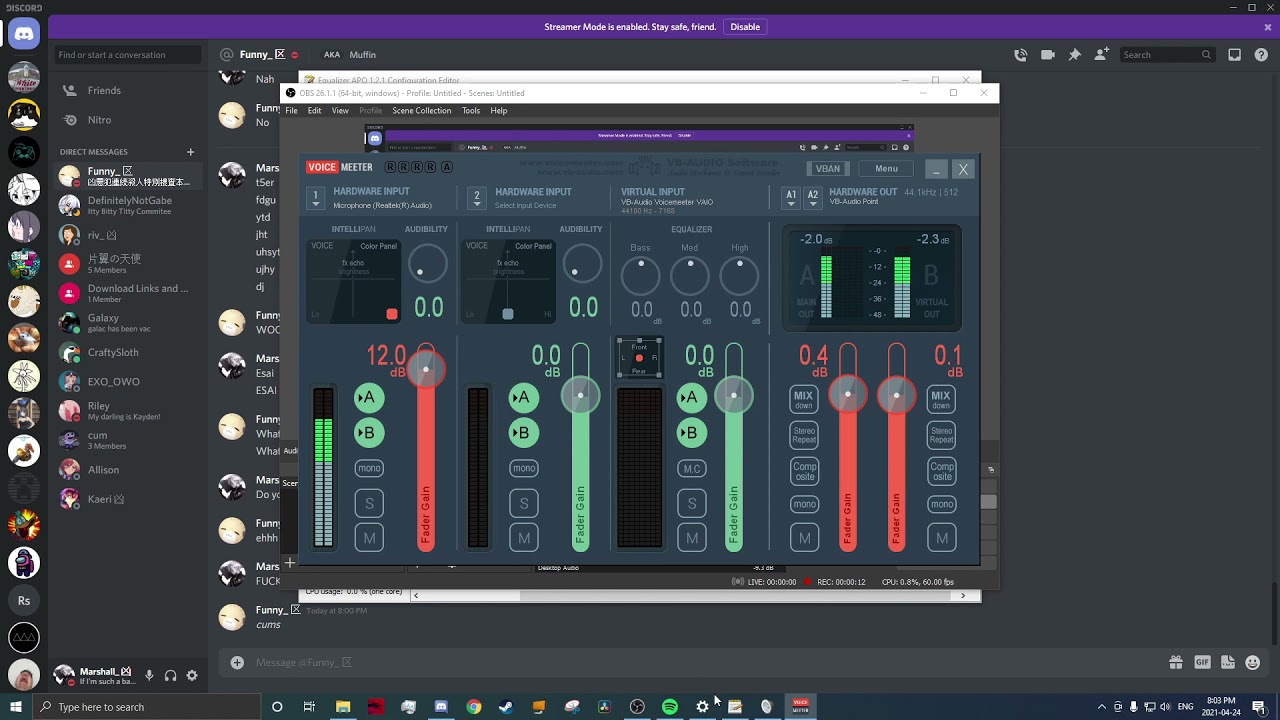Viewport: 1280px width, 720px height.
Task: Open Edit menu in OBS
Action: 314,111
